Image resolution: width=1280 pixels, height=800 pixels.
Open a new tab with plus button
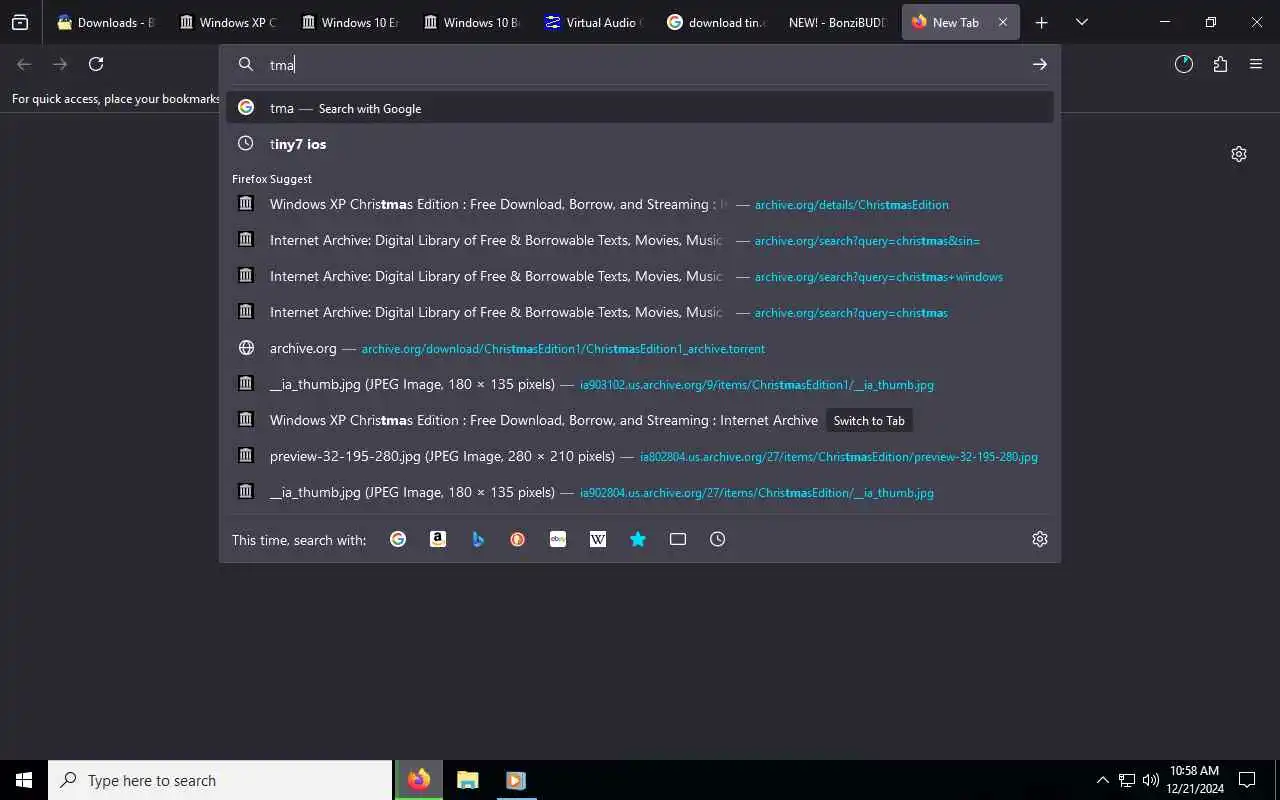tap(1041, 22)
